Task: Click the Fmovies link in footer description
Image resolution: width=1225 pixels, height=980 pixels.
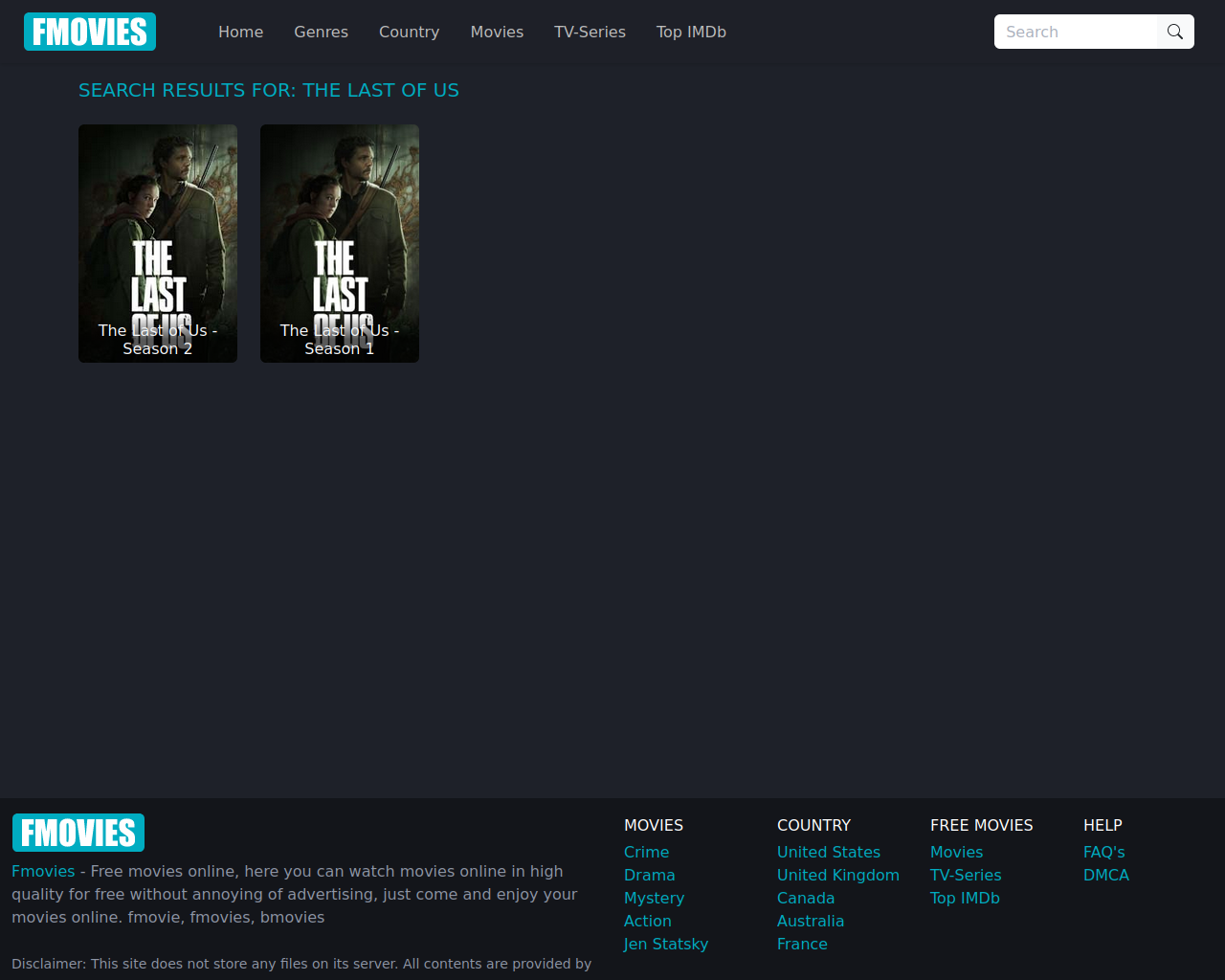Action: [x=43, y=871]
